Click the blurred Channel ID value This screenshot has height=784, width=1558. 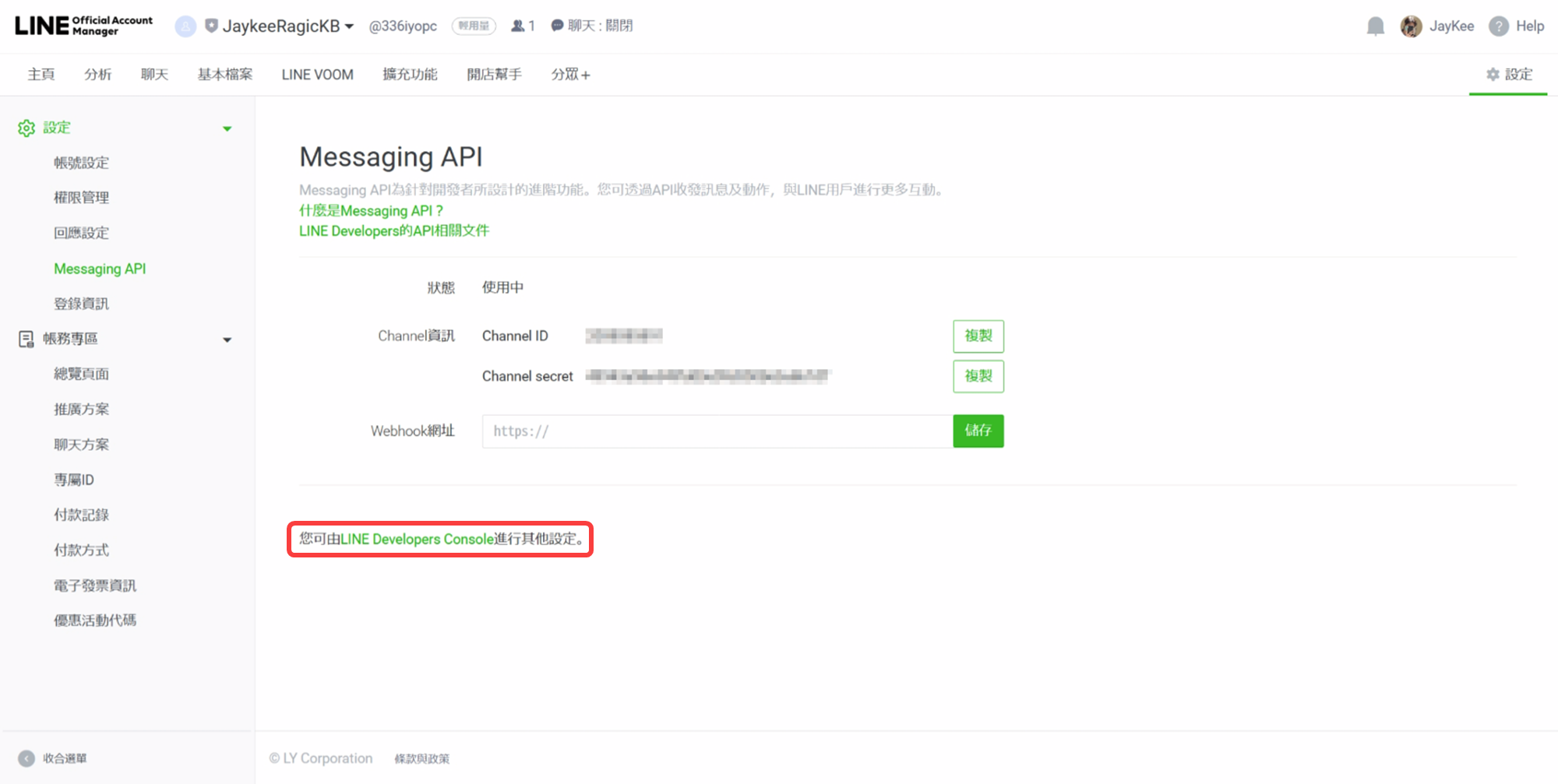[x=624, y=336]
